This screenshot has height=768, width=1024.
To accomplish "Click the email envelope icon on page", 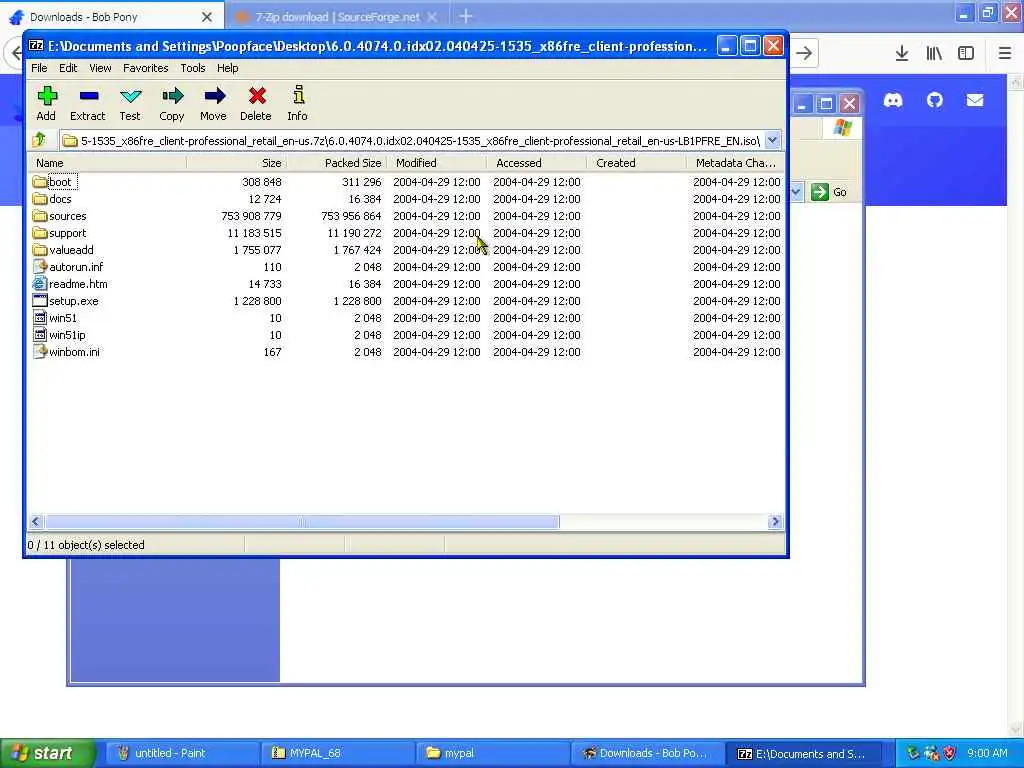I will coord(975,100).
